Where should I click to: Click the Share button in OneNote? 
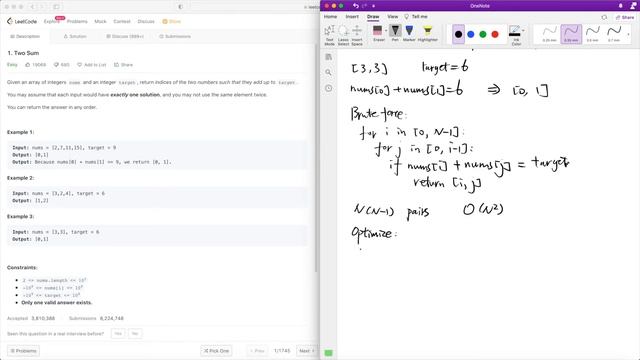point(625,17)
